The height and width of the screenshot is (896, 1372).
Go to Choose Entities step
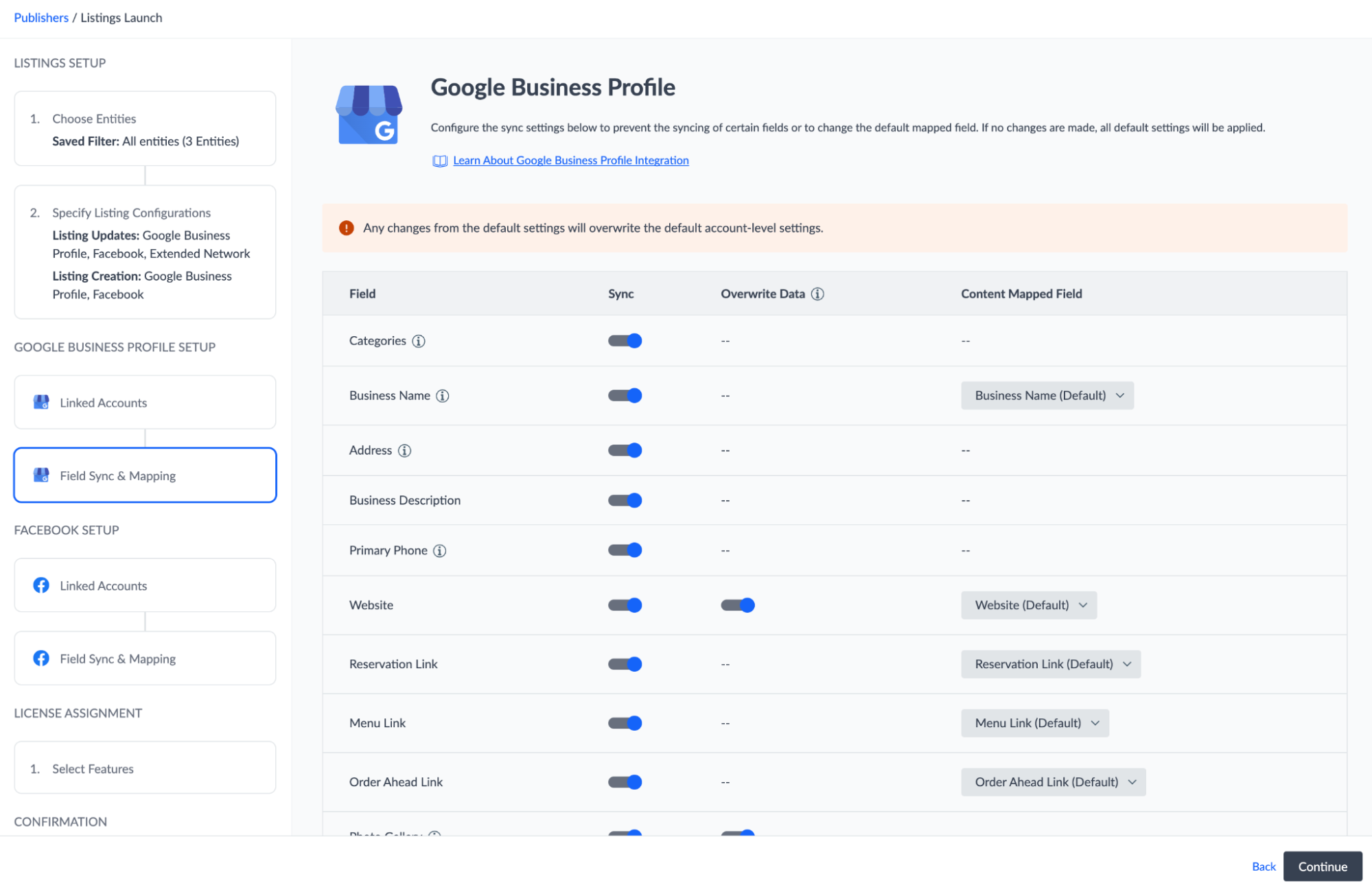[145, 129]
